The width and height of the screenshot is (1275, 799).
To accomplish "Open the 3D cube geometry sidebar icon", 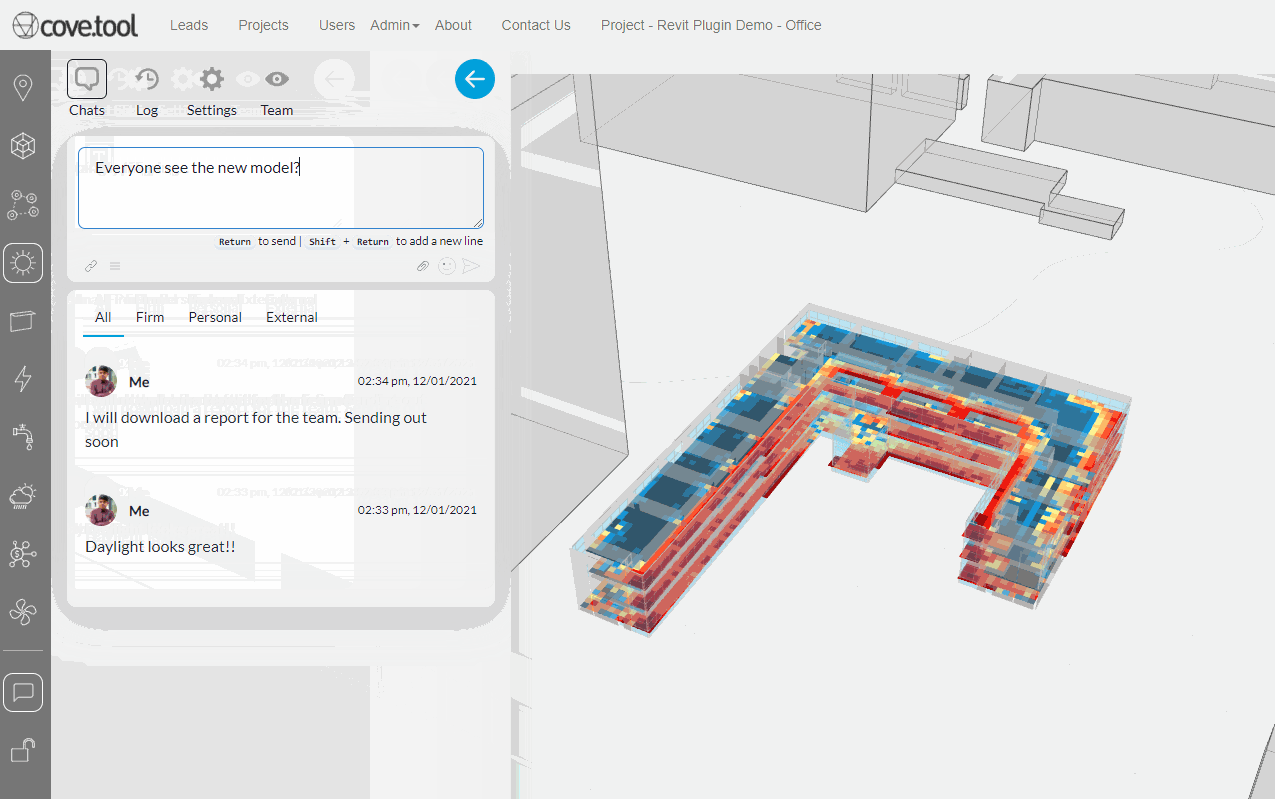I will (x=22, y=146).
